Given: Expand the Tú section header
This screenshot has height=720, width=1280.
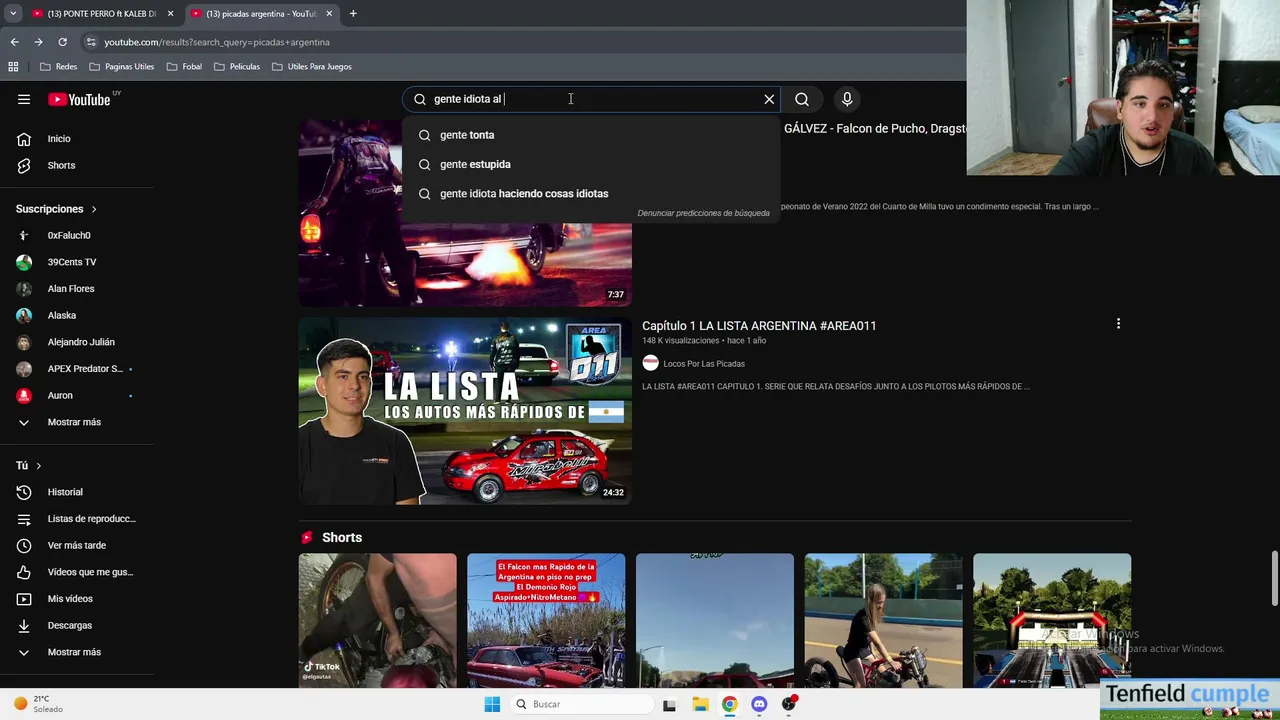Looking at the screenshot, I should (28, 466).
